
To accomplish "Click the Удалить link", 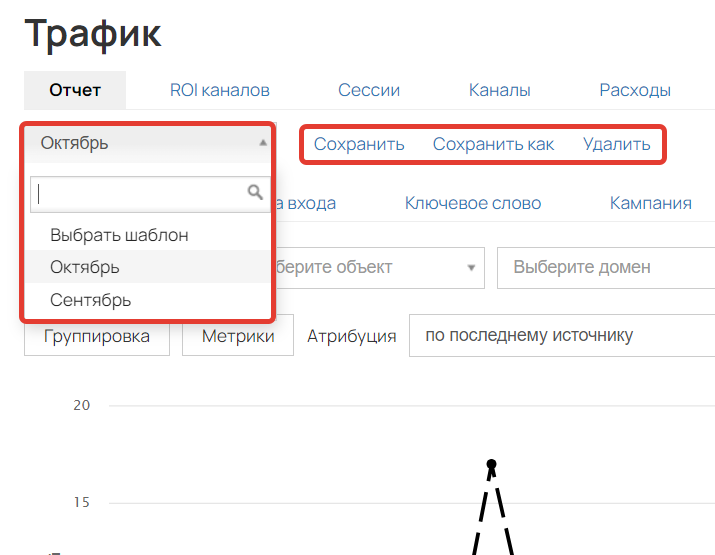I will (x=617, y=144).
